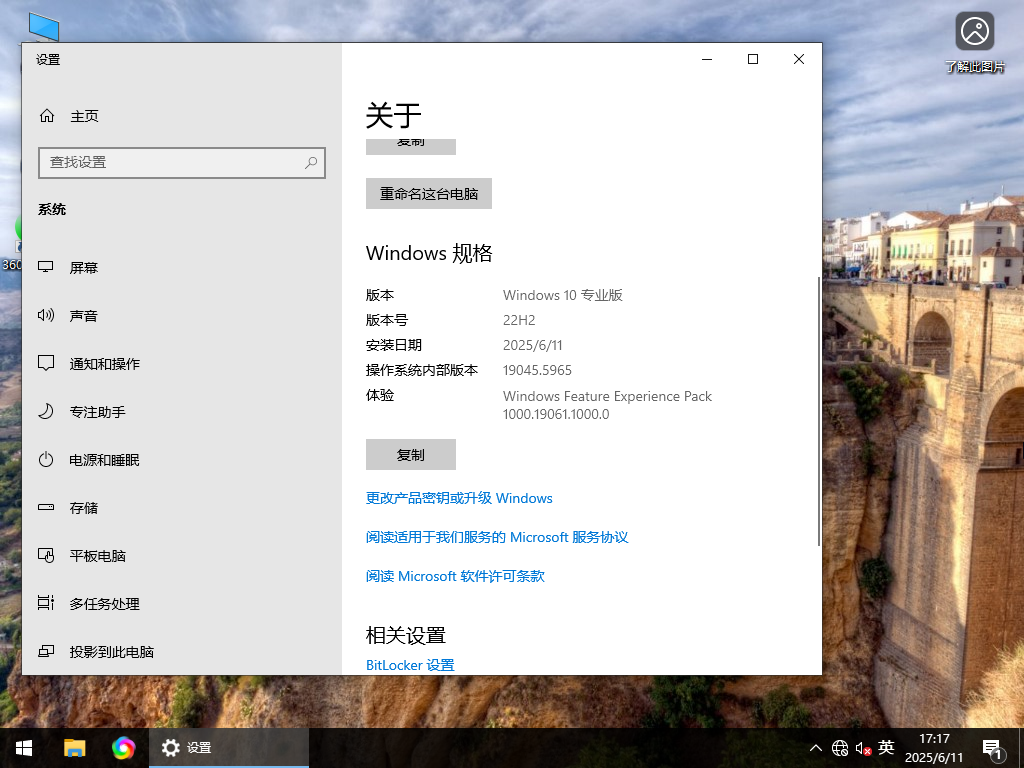Open change product key or upgrade Windows link
1024x768 pixels.
click(460, 498)
